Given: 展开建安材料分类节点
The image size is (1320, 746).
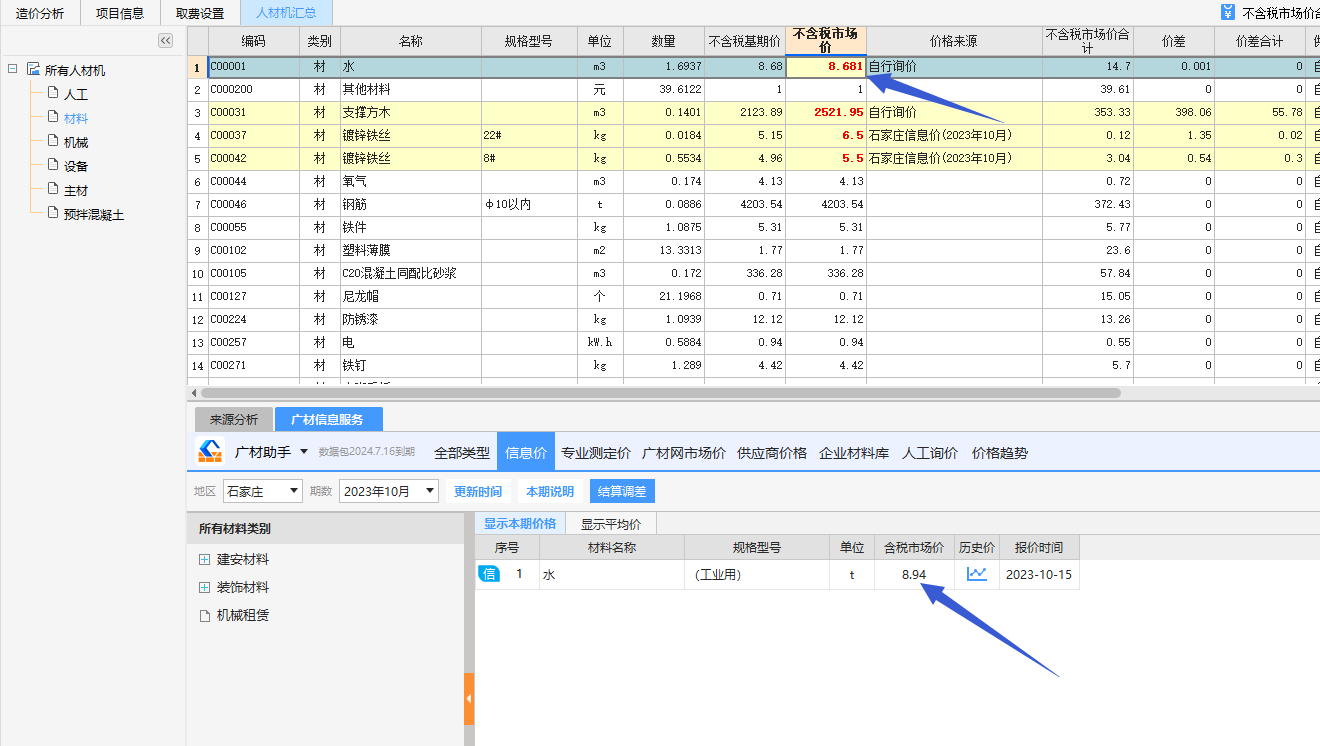Looking at the screenshot, I should coord(203,559).
